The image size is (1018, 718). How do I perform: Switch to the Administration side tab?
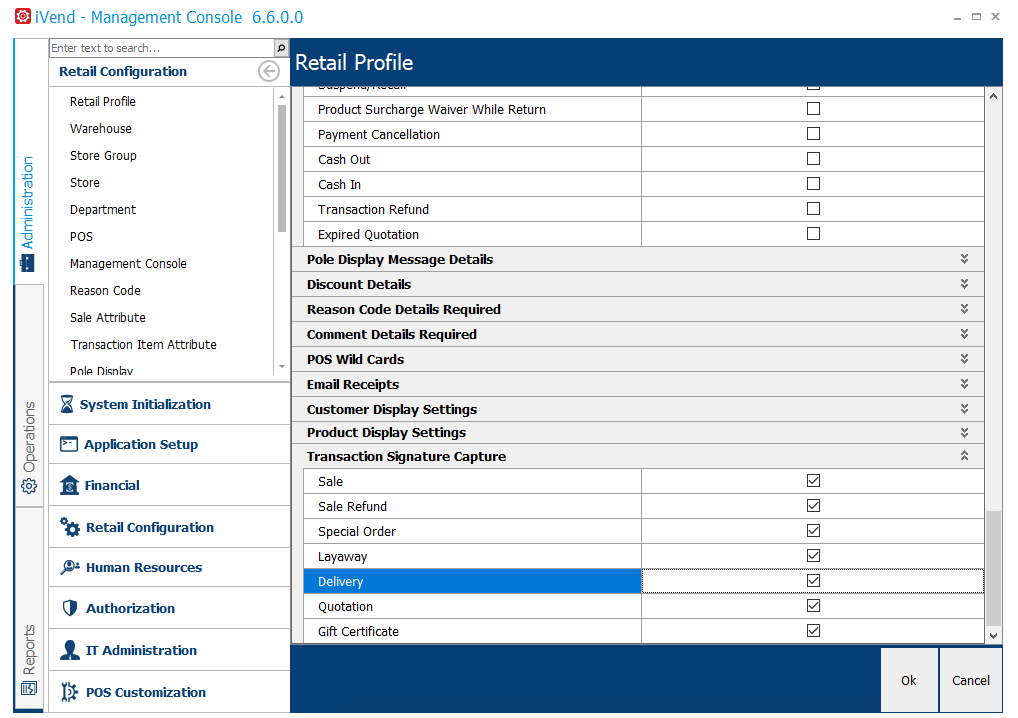pos(28,161)
